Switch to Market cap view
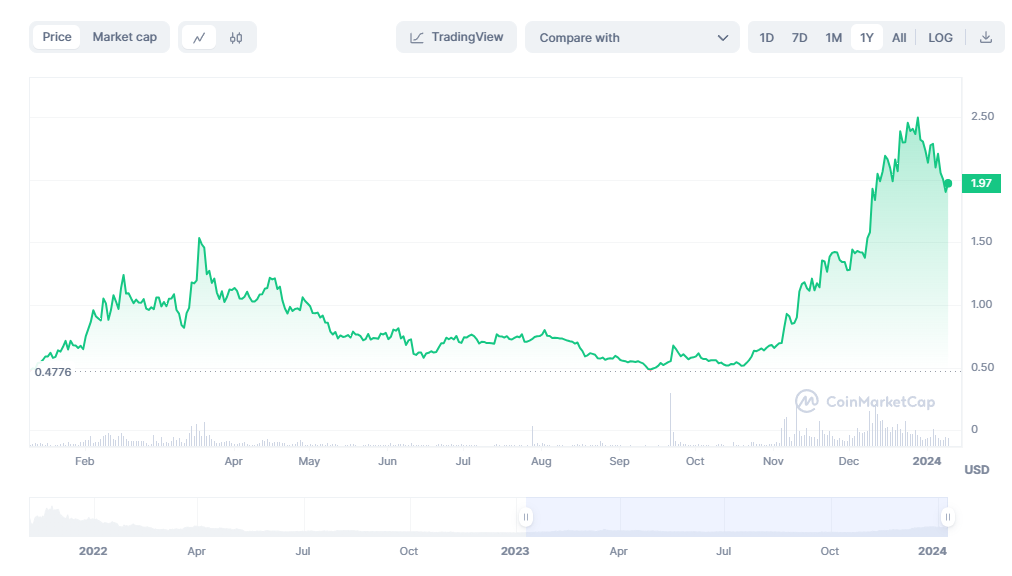The height and width of the screenshot is (576, 1012). tap(125, 37)
